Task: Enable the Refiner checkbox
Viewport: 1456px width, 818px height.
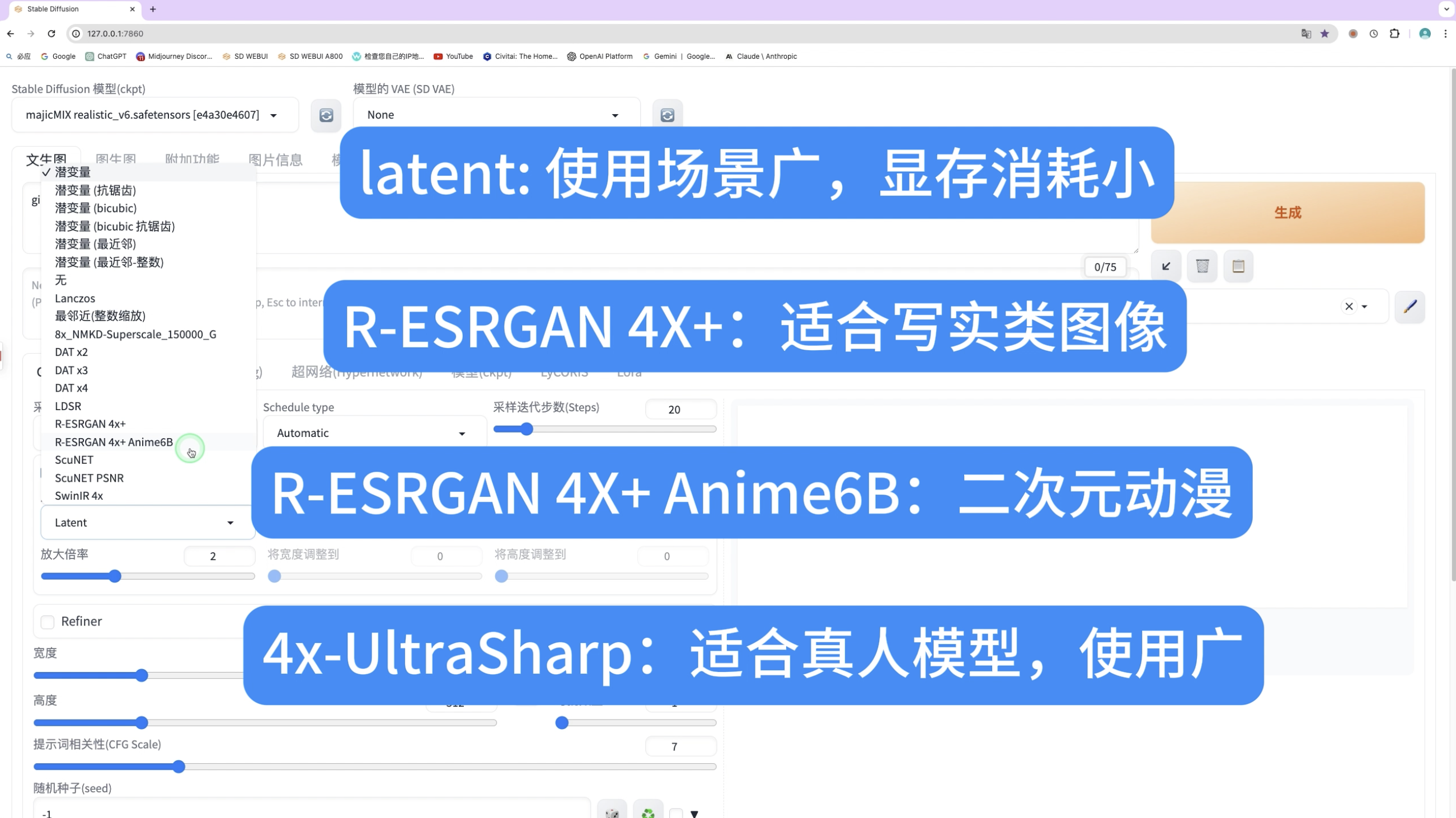Action: point(48,622)
